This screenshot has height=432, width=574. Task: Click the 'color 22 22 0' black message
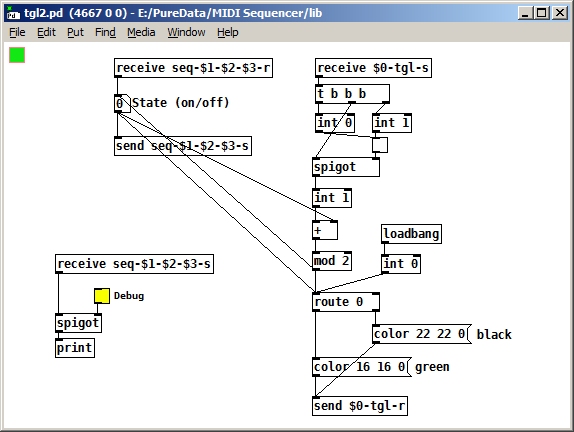(x=422, y=334)
